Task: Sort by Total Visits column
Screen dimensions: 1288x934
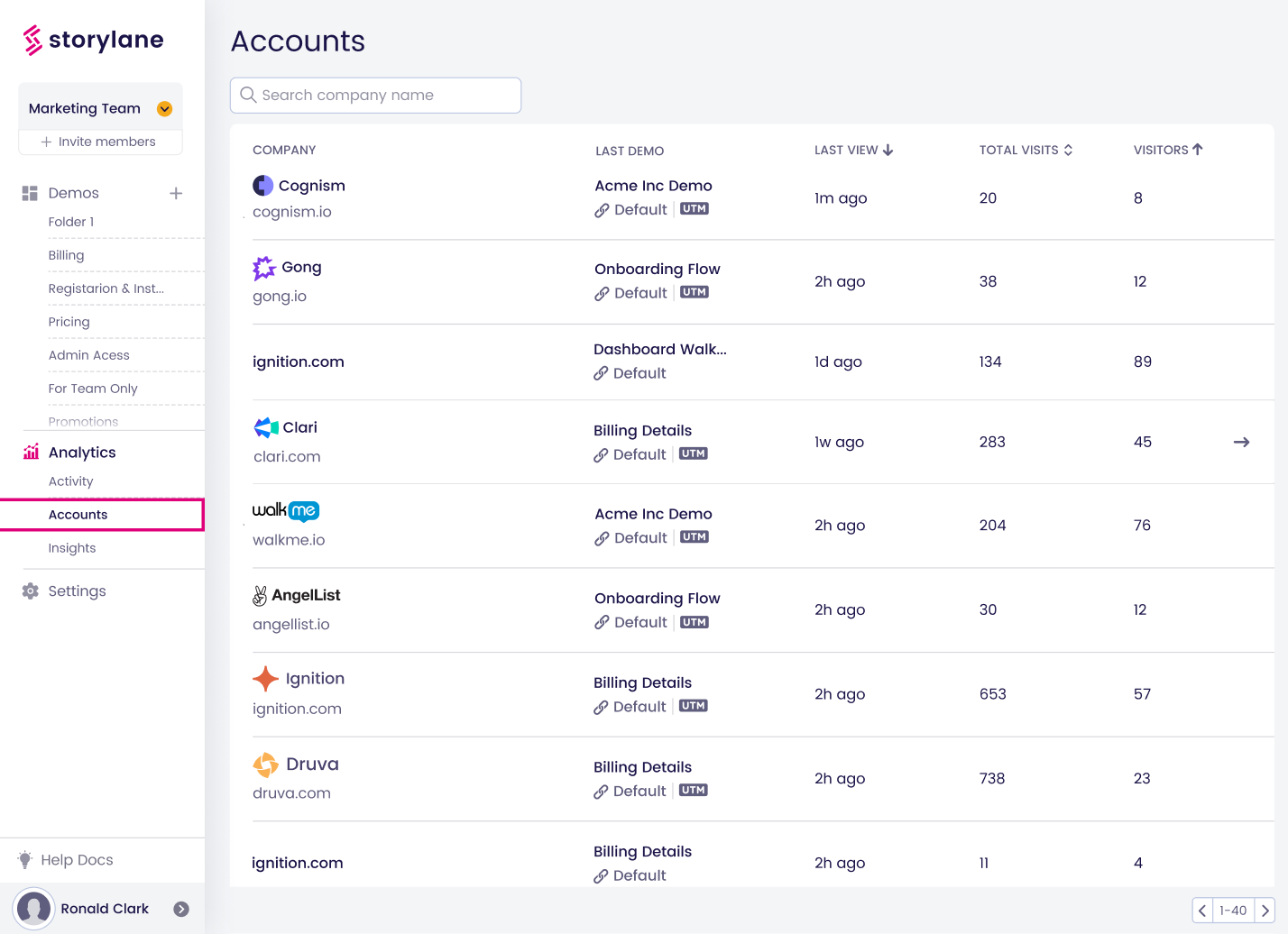Action: click(x=1026, y=151)
